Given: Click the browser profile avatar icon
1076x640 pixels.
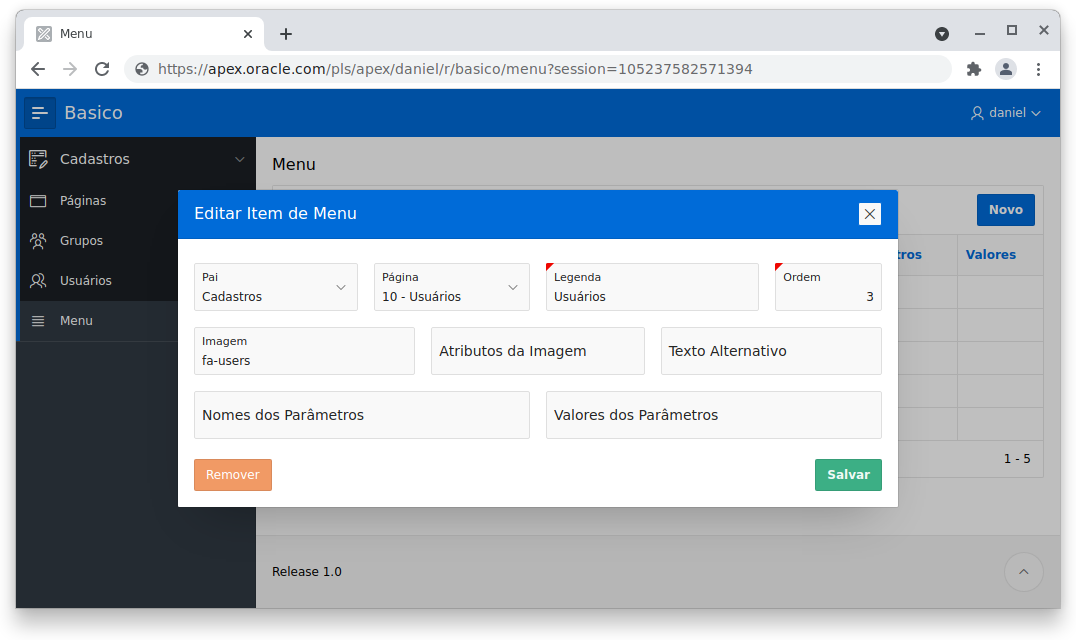Looking at the screenshot, I should 1005,69.
